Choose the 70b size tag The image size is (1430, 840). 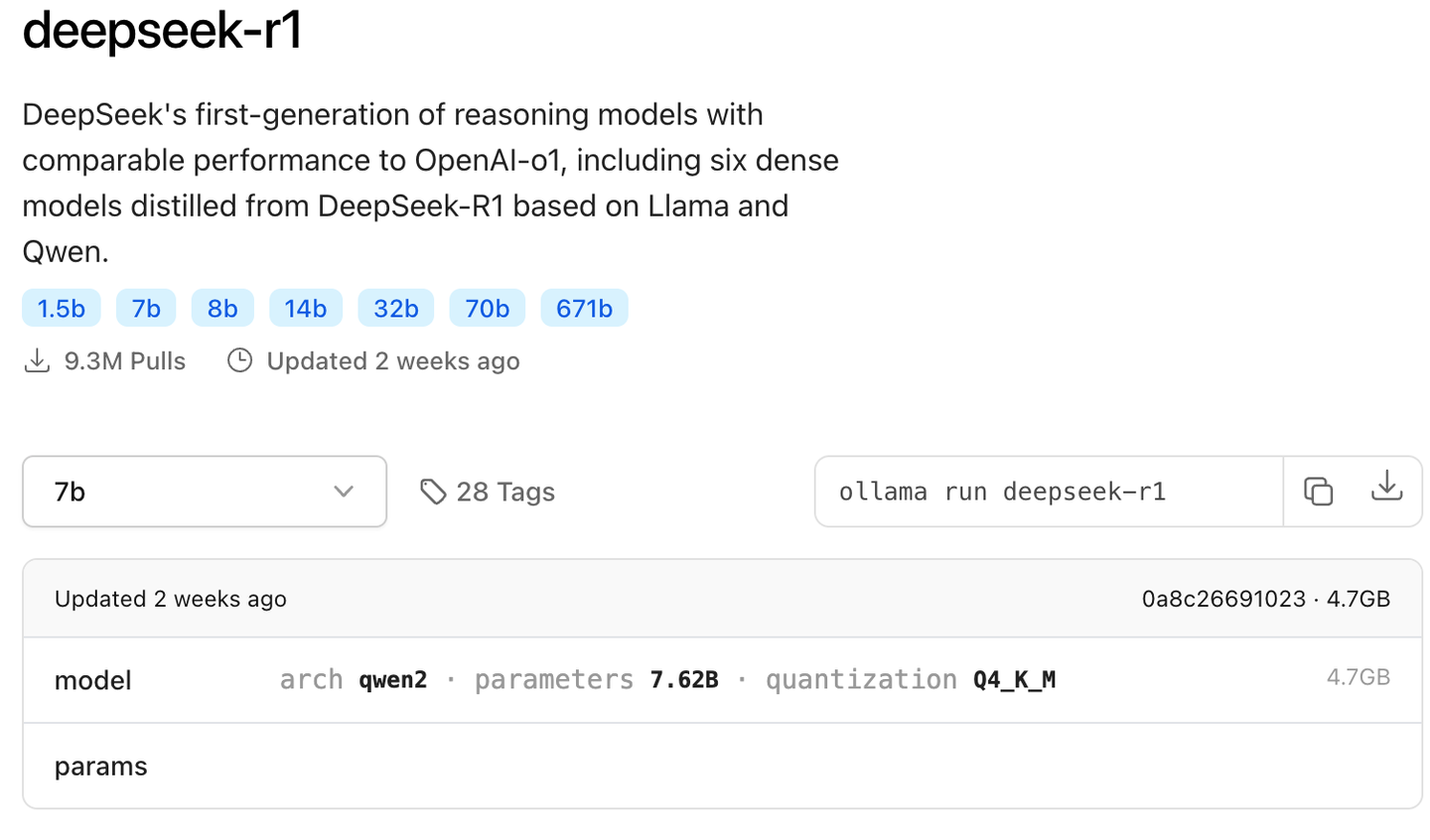coord(487,309)
